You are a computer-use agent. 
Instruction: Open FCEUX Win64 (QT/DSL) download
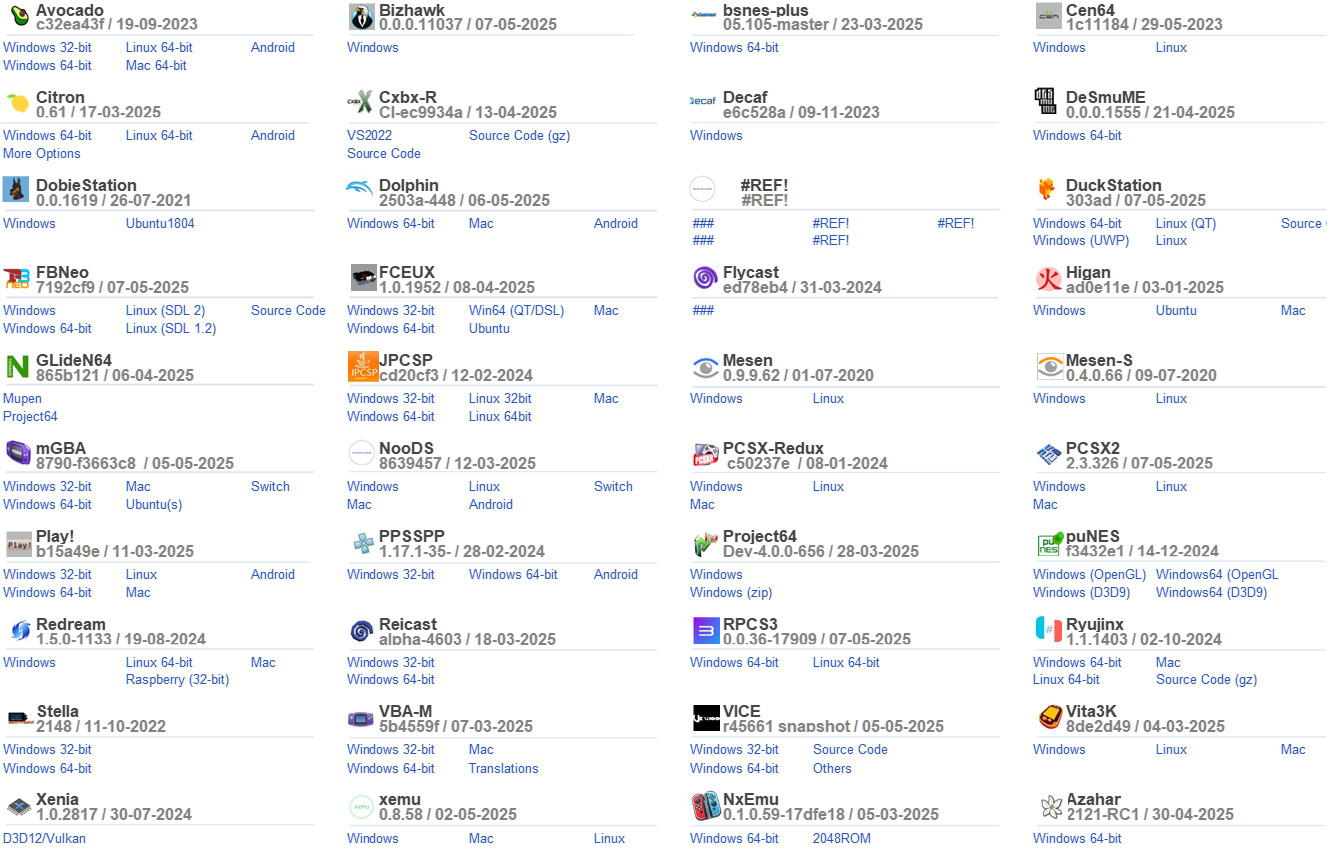(x=516, y=310)
